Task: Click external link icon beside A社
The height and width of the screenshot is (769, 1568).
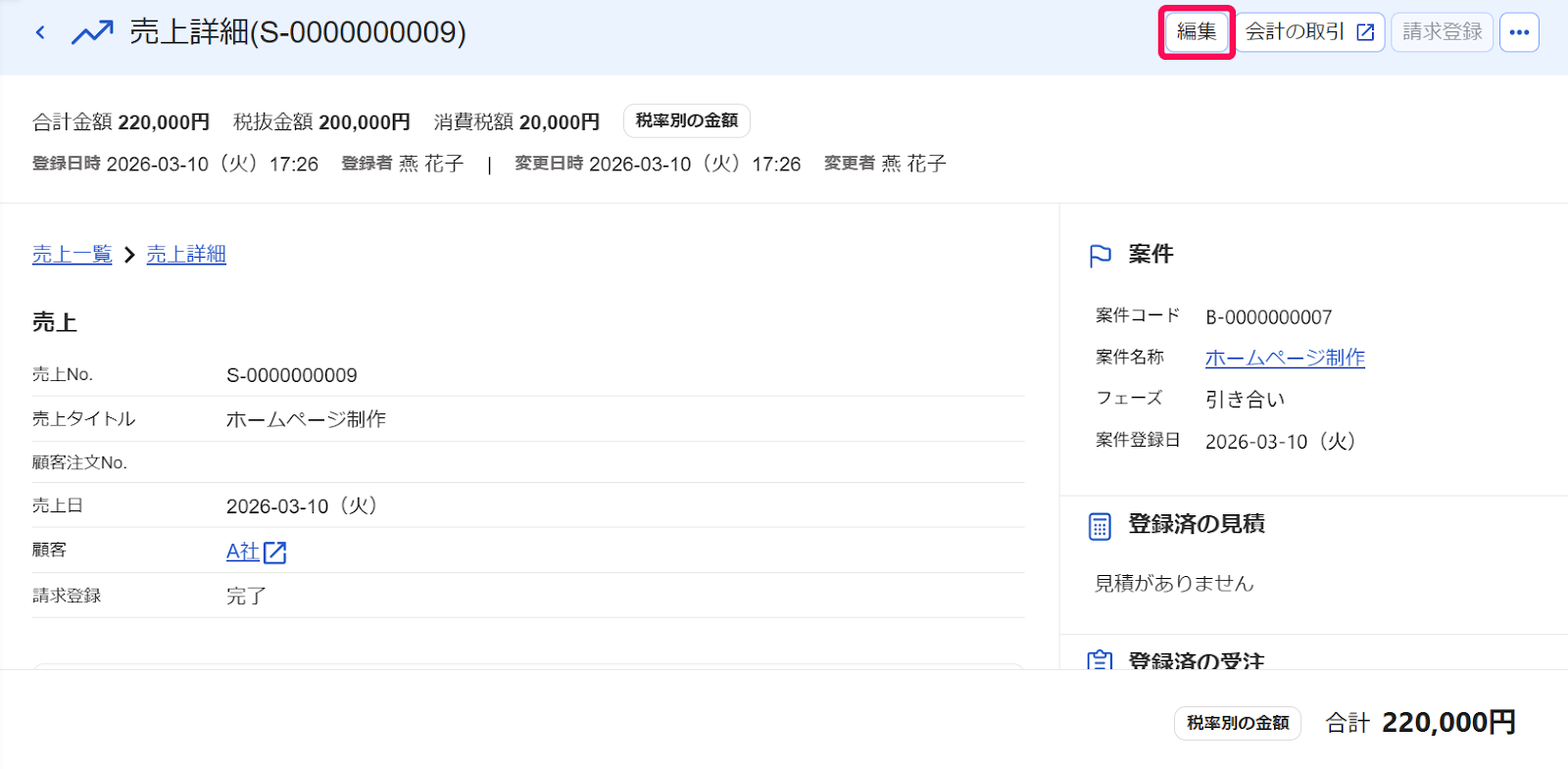Action: coord(275,553)
